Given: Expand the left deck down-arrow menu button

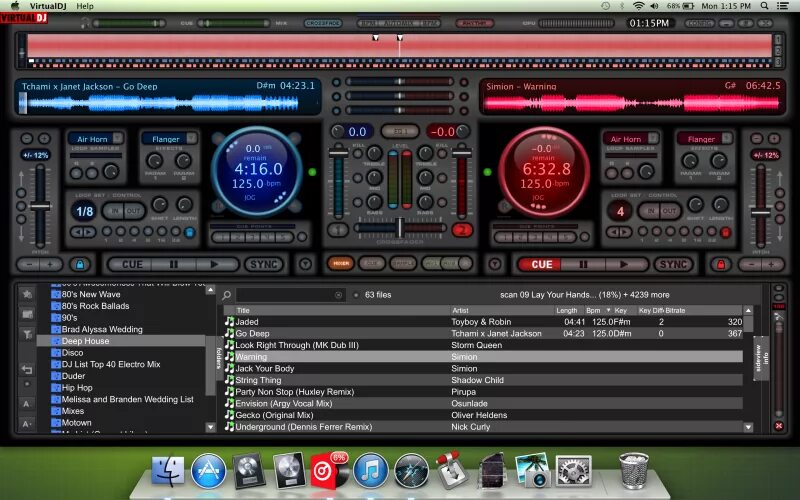Looking at the screenshot, I should click(305, 264).
